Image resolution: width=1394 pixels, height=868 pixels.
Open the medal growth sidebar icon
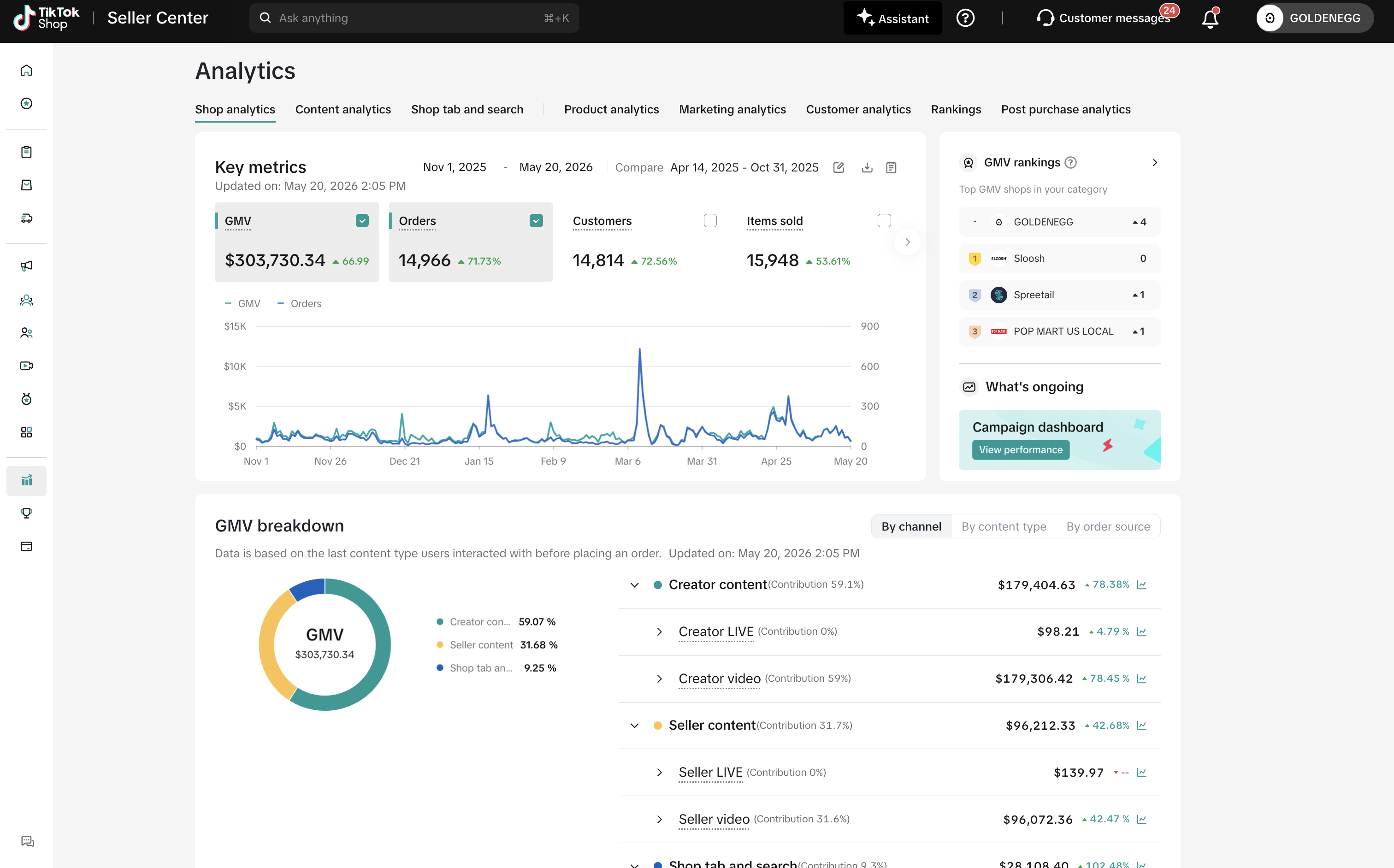coord(26,399)
